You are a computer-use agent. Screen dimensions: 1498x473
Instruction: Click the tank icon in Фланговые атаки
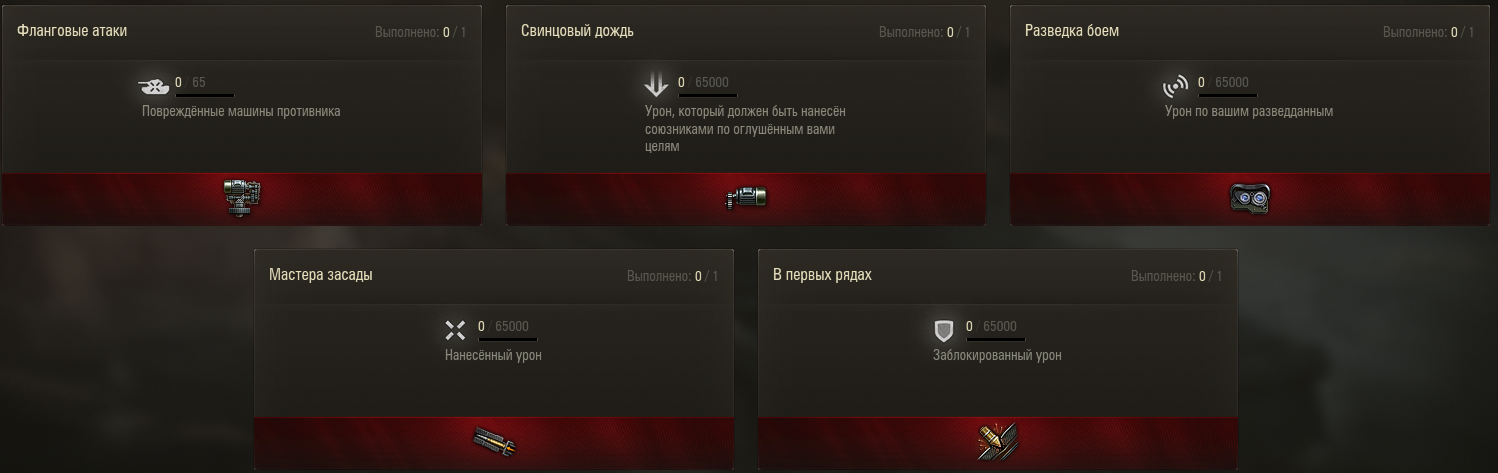pos(154,85)
